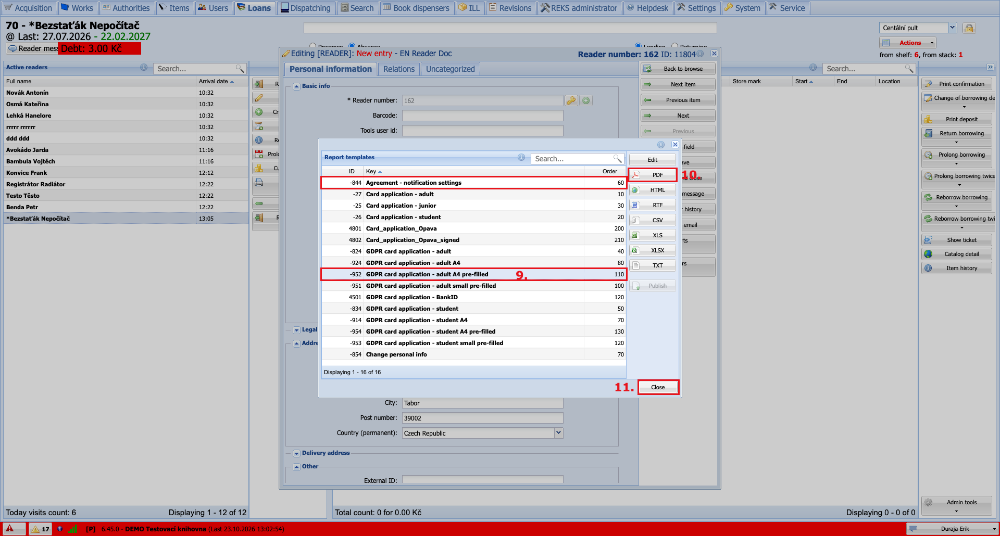
Task: Open the red Actions dropdown menu
Action: [908, 43]
